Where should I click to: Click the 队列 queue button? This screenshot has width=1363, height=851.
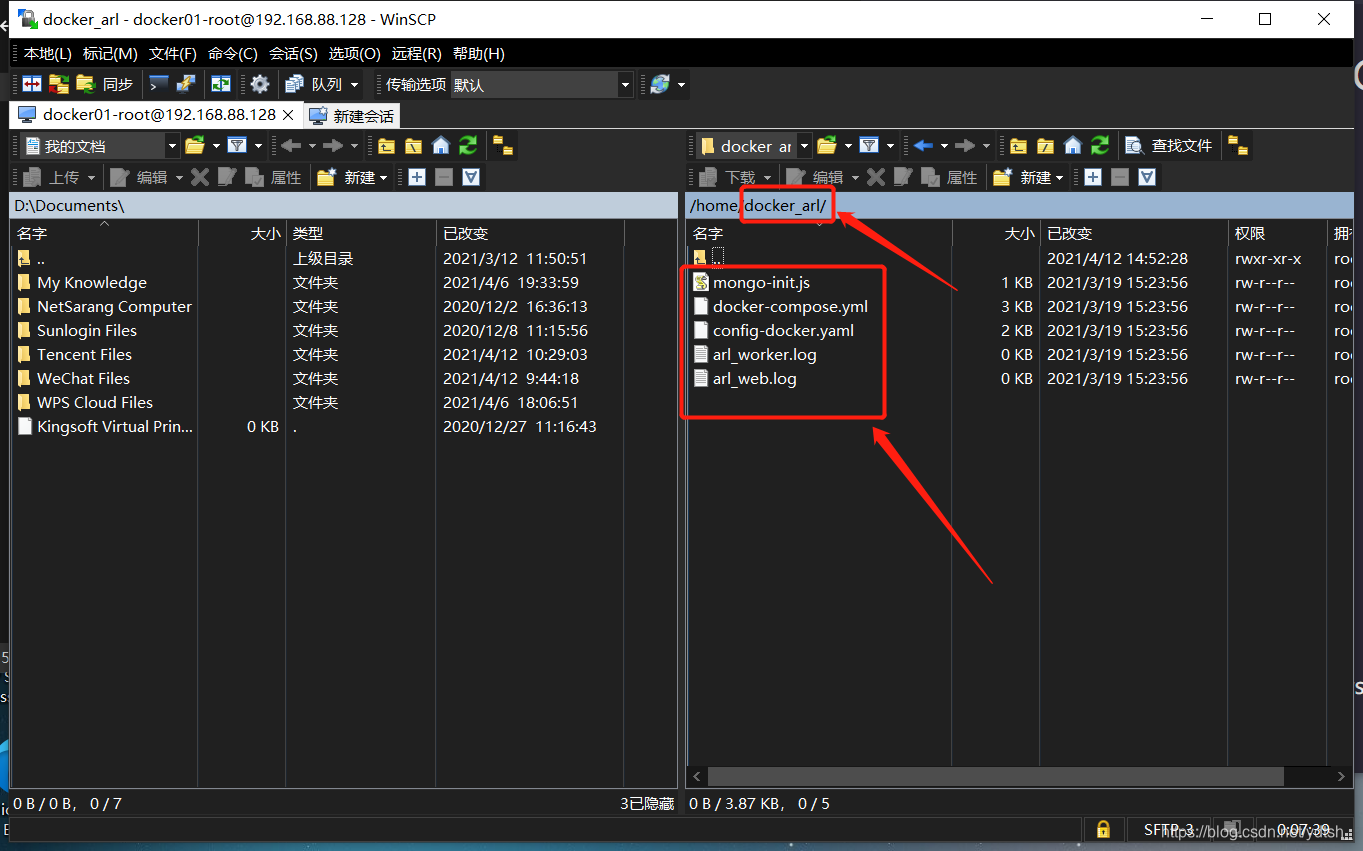[x=315, y=85]
